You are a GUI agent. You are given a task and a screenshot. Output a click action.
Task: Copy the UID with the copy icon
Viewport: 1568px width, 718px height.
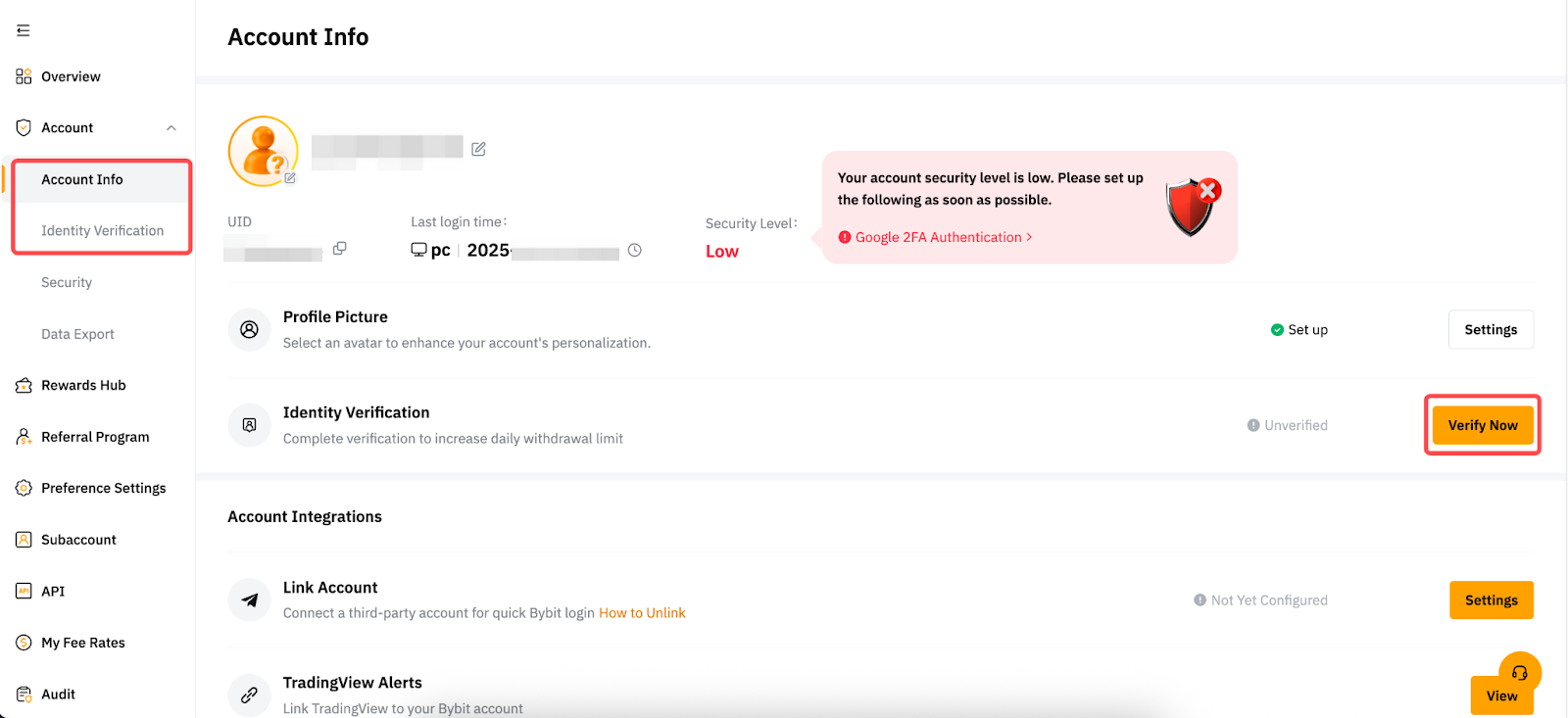(339, 249)
